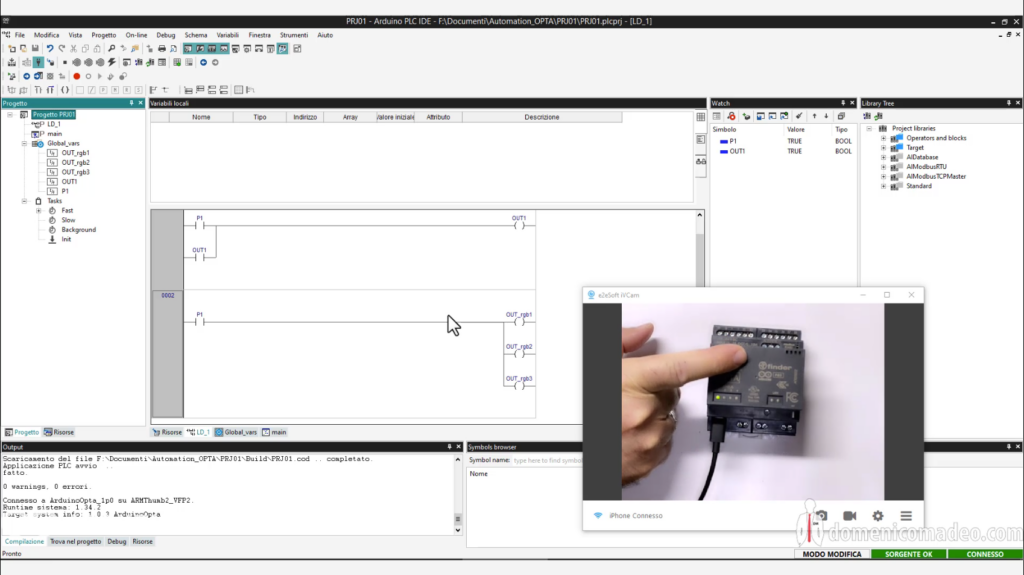The image size is (1024, 575).
Task: Select the Background task
Action: click(78, 230)
